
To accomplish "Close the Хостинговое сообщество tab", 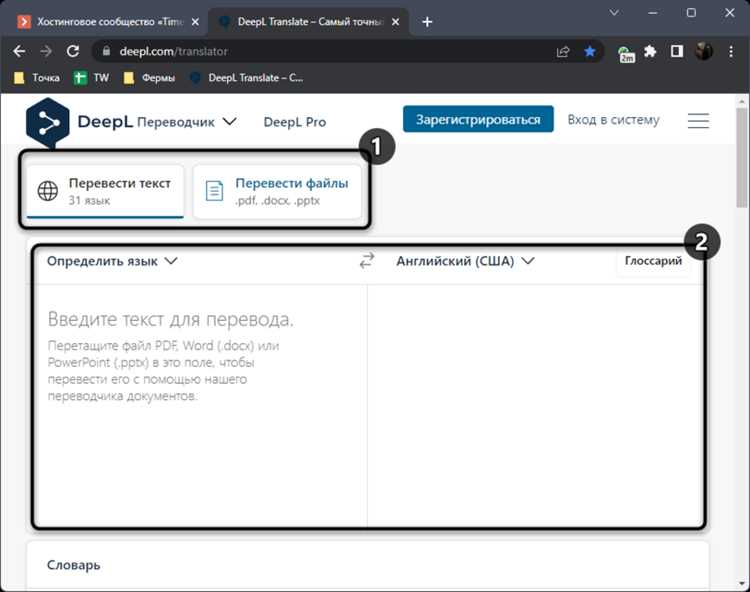I will pos(195,22).
